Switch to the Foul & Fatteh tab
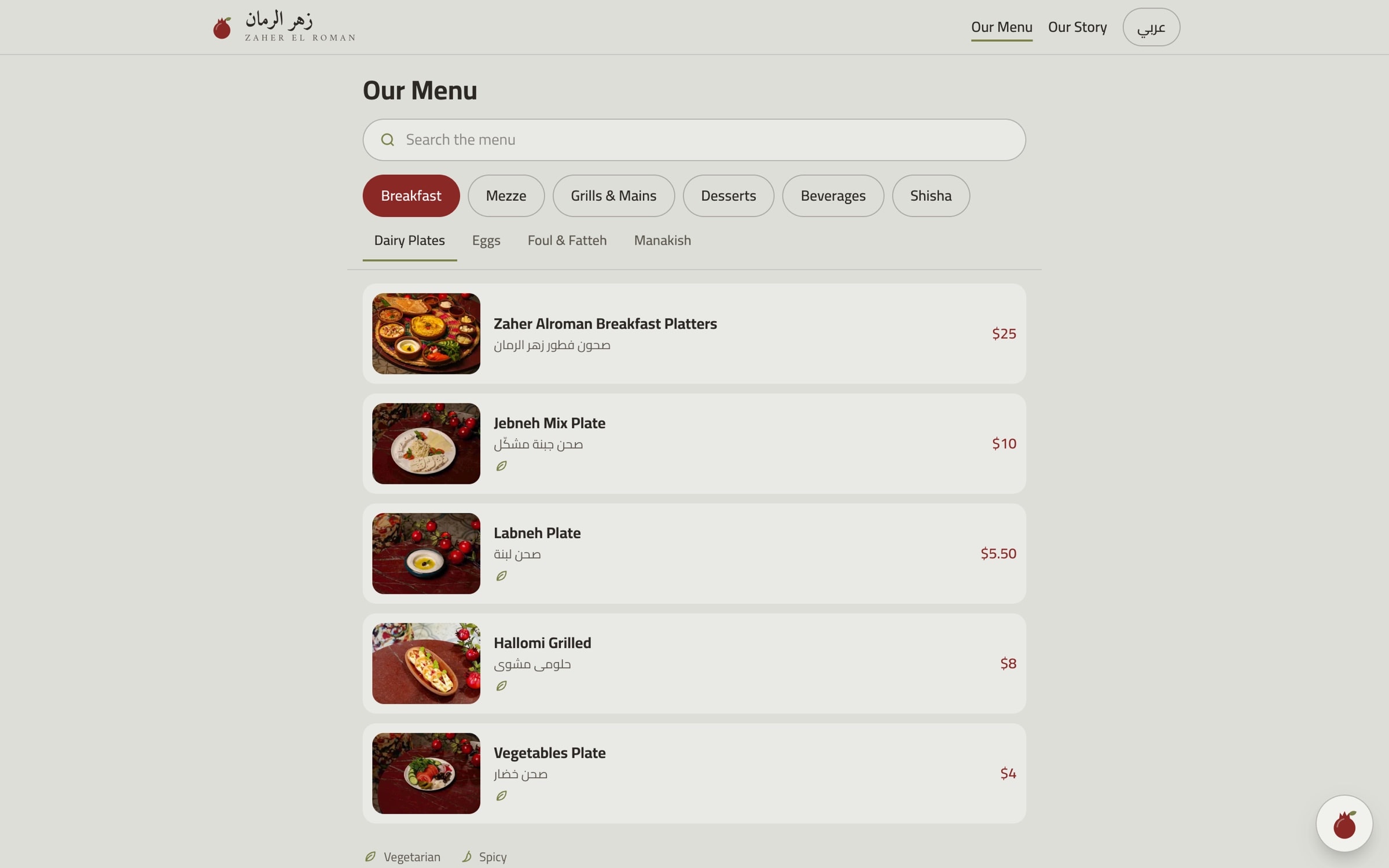1389x868 pixels. coord(567,241)
